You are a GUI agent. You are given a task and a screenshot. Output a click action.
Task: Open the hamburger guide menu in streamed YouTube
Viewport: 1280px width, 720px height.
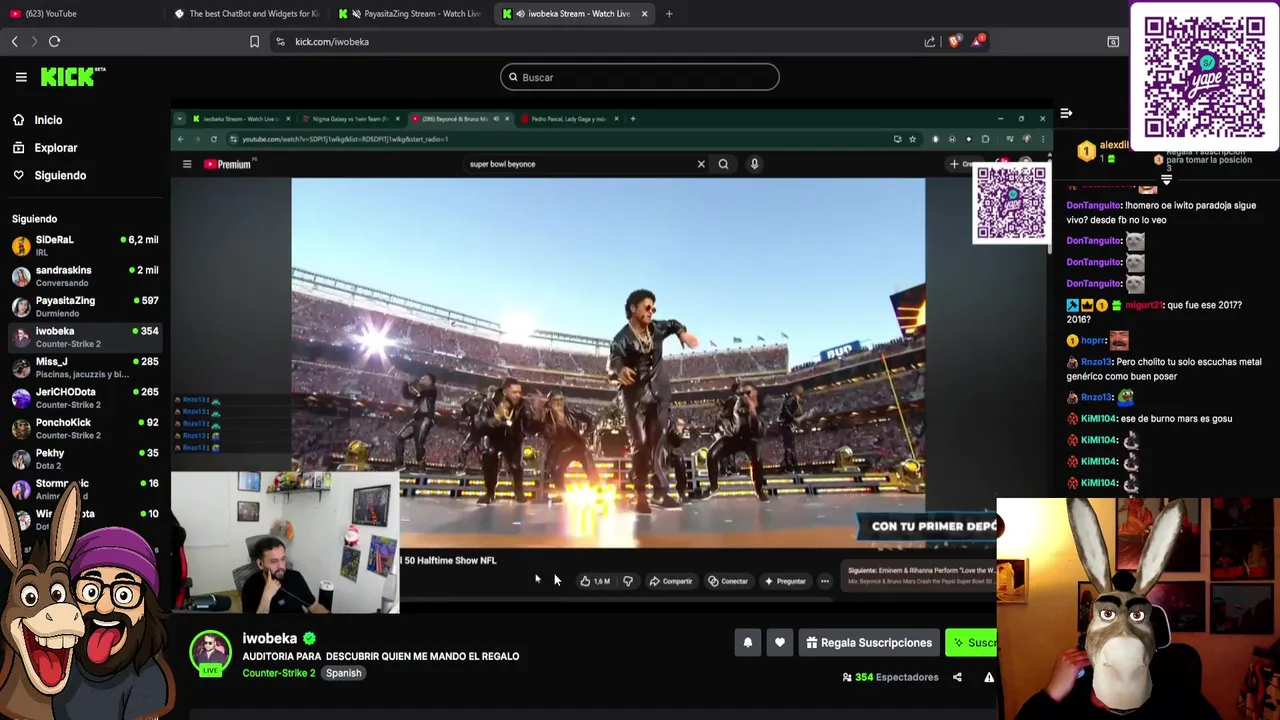[187, 164]
